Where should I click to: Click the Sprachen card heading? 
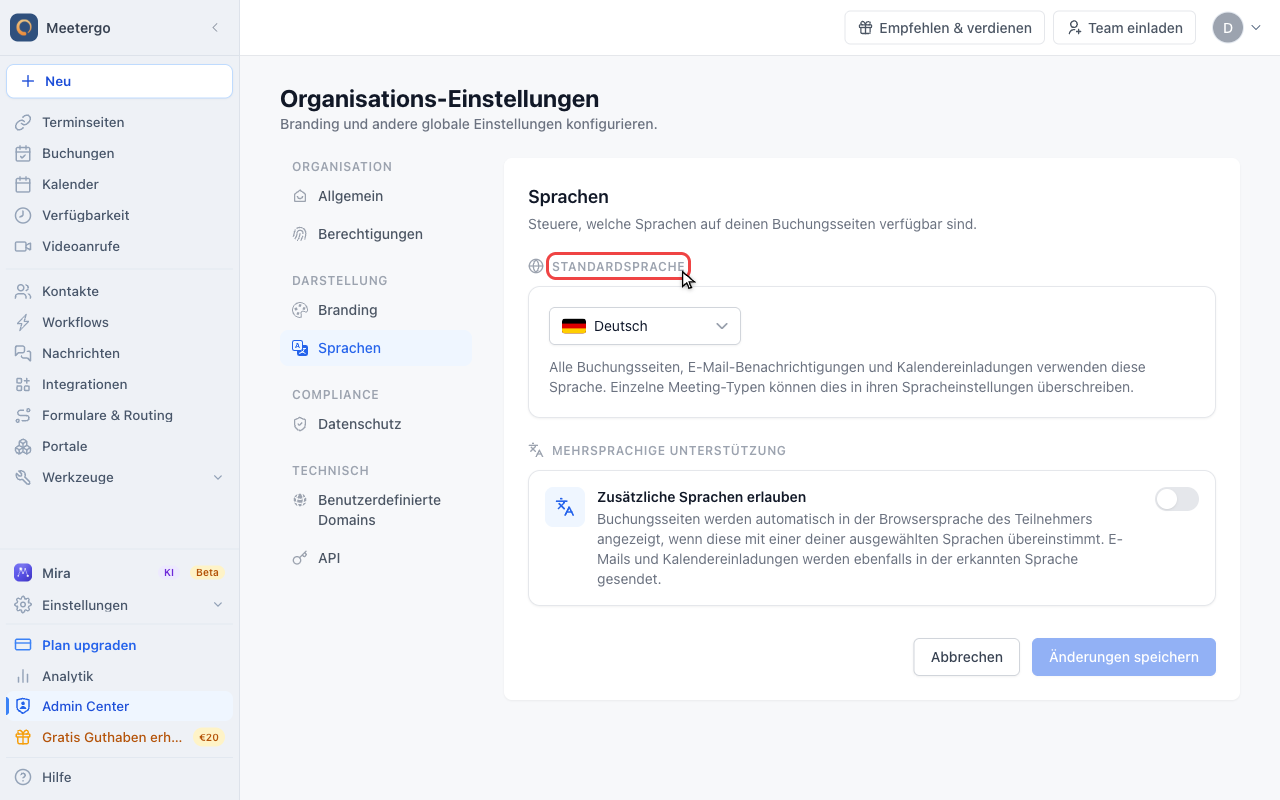click(x=568, y=197)
